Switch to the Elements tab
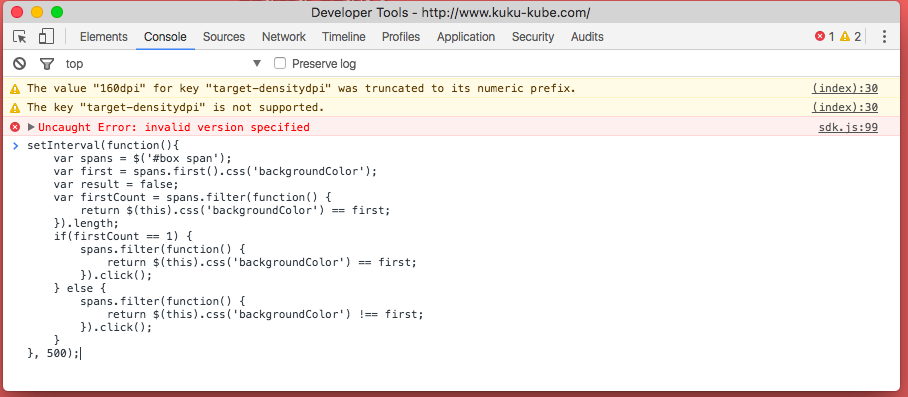This screenshot has width=908, height=397. click(104, 37)
